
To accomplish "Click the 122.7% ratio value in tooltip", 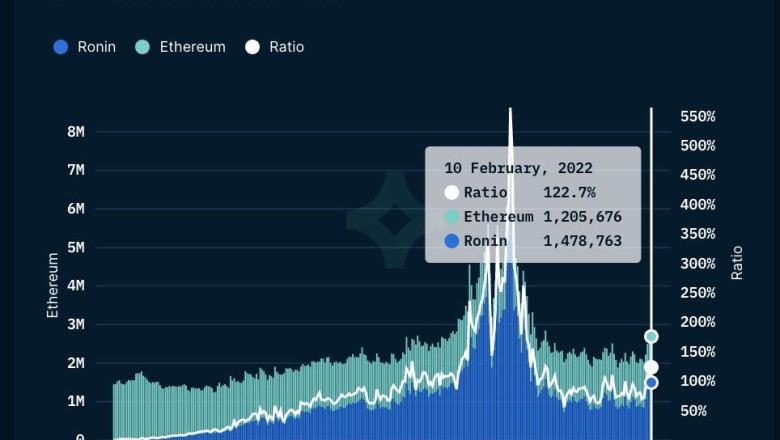I will click(569, 192).
